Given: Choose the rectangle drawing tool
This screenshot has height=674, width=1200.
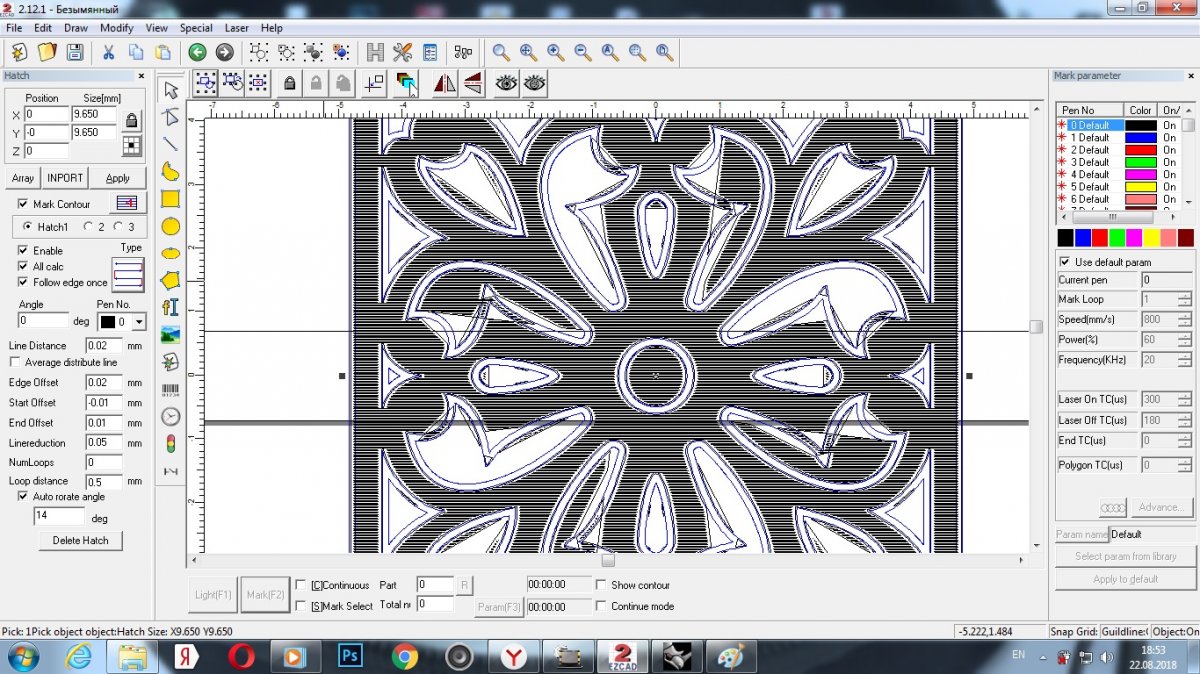Looking at the screenshot, I should pyautogui.click(x=171, y=199).
